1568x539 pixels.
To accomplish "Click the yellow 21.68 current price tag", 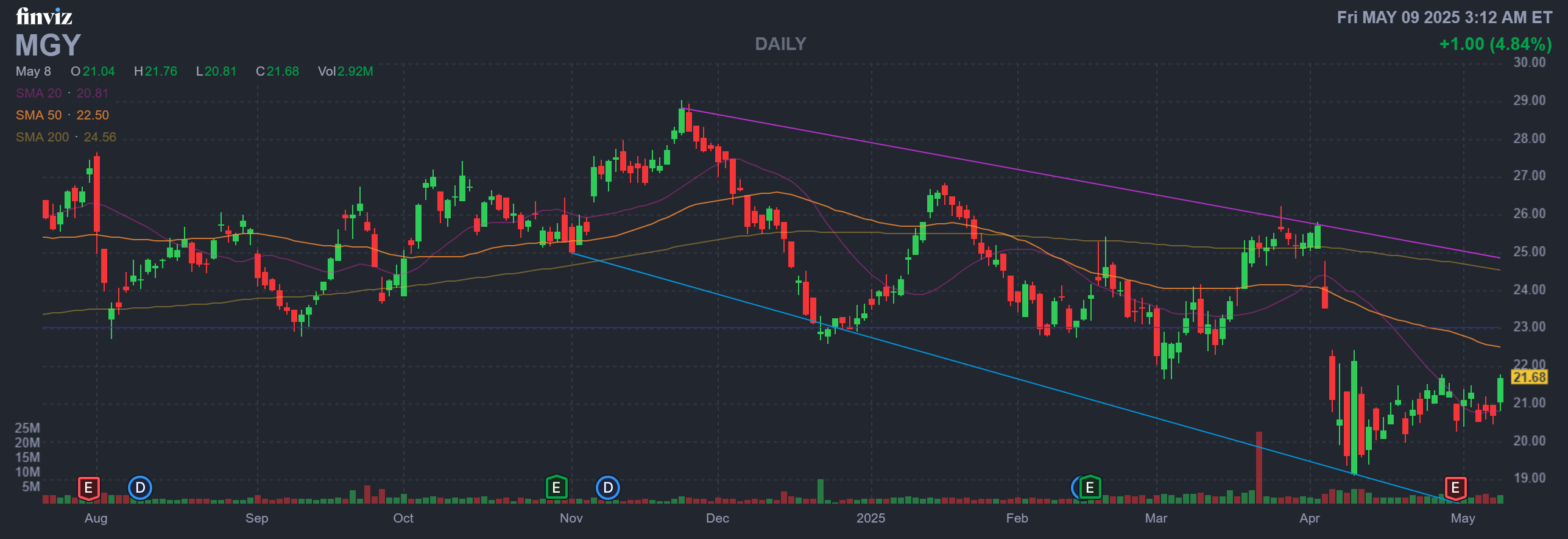I will coord(1529,377).
